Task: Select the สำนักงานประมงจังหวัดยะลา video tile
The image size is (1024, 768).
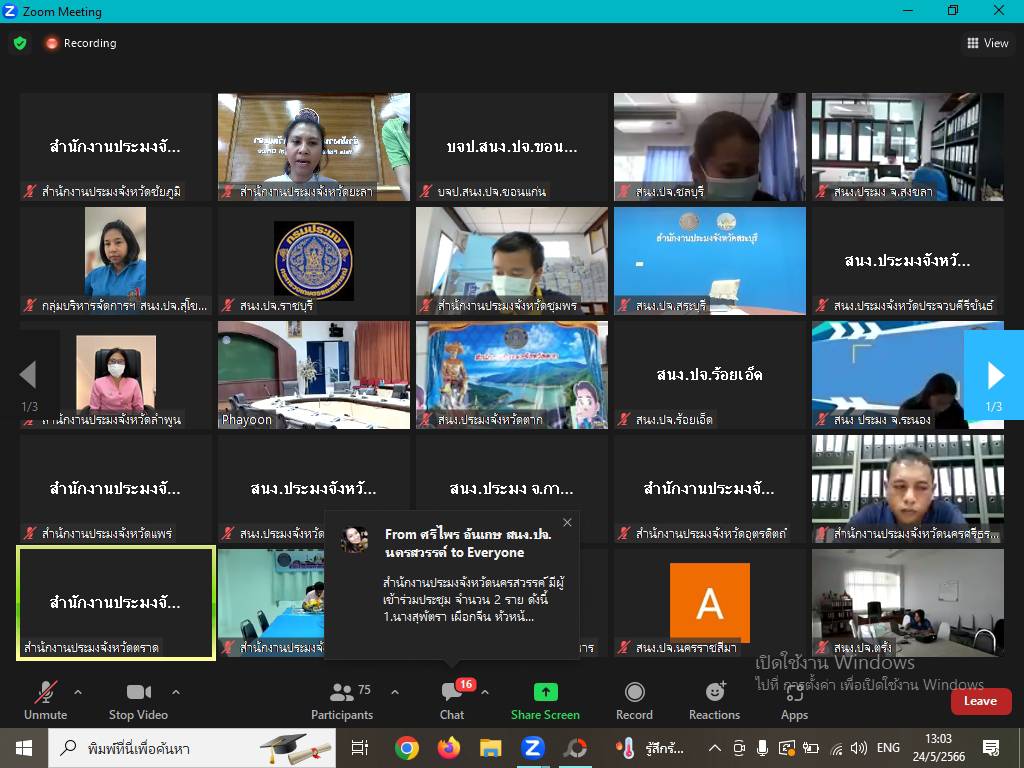Action: (x=314, y=147)
